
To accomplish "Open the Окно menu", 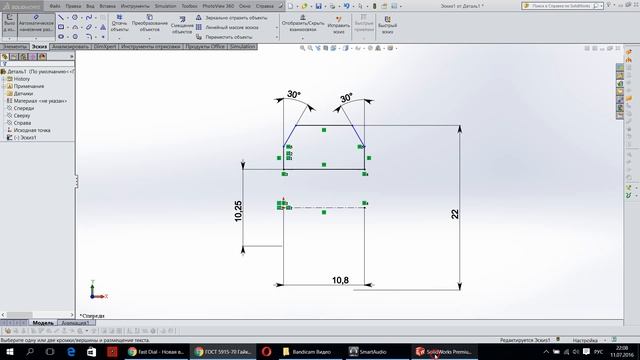I will (244, 6).
